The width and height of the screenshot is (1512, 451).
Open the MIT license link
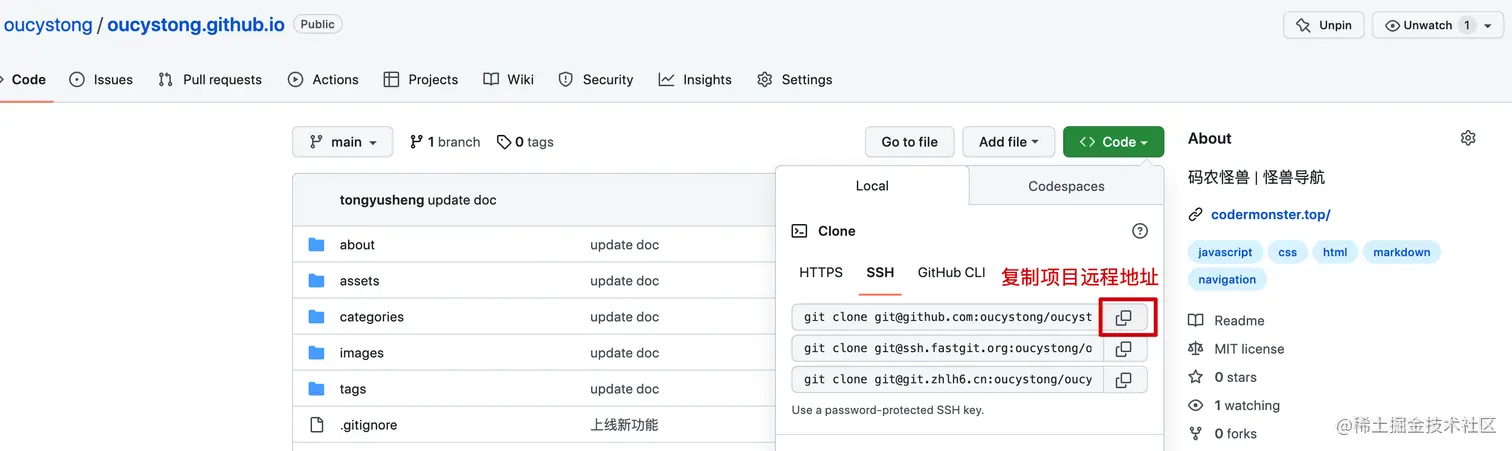(x=1236, y=349)
